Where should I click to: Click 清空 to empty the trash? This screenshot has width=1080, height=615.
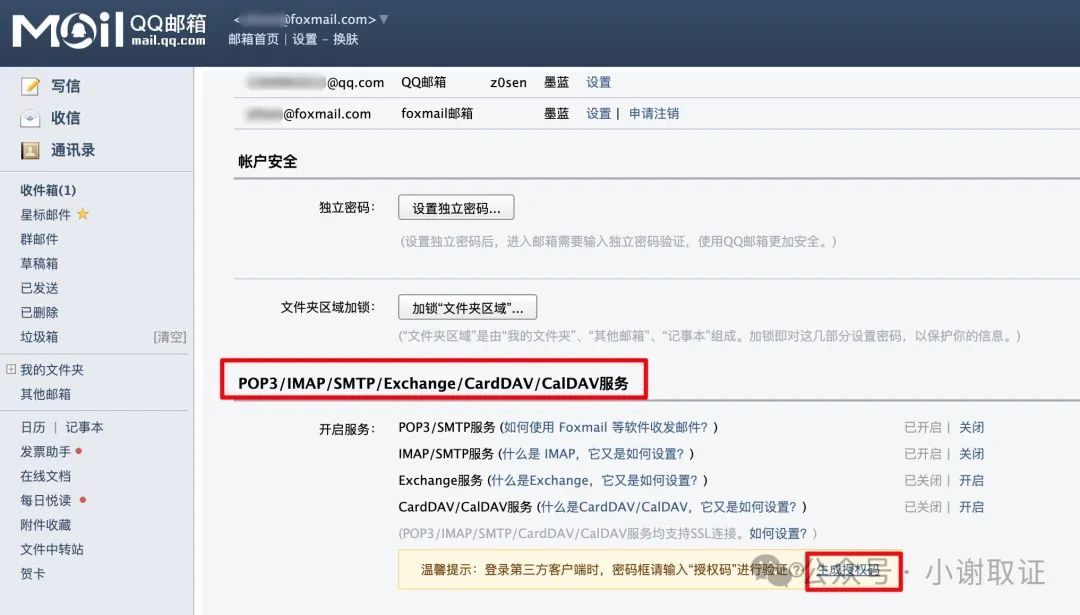[169, 337]
